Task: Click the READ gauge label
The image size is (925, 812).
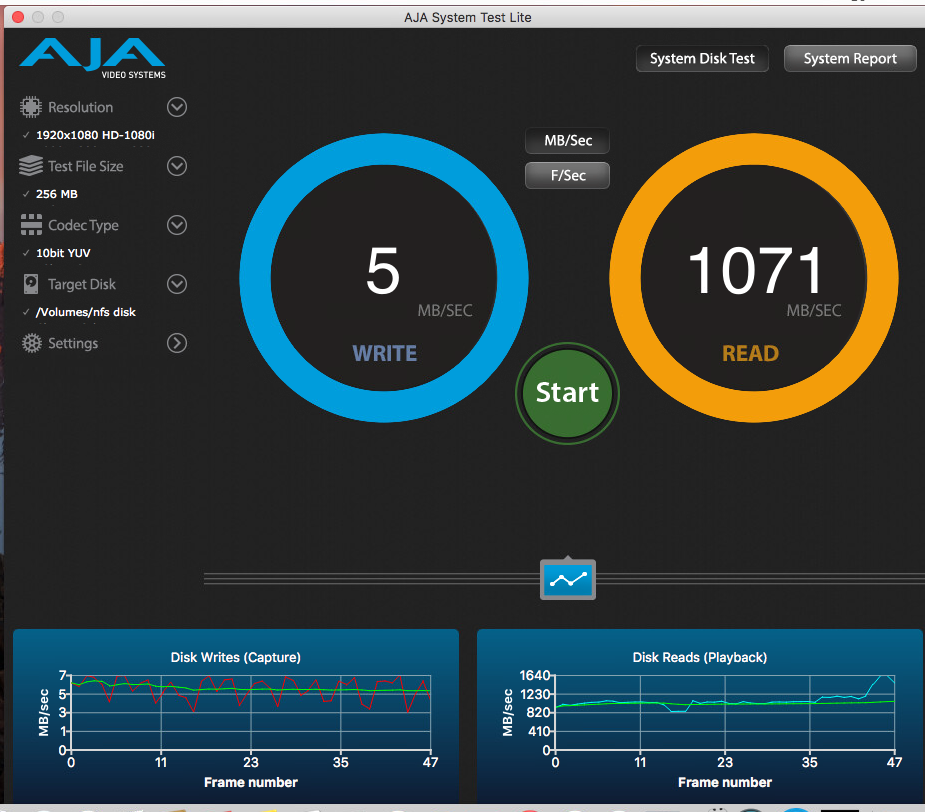Action: click(x=750, y=353)
